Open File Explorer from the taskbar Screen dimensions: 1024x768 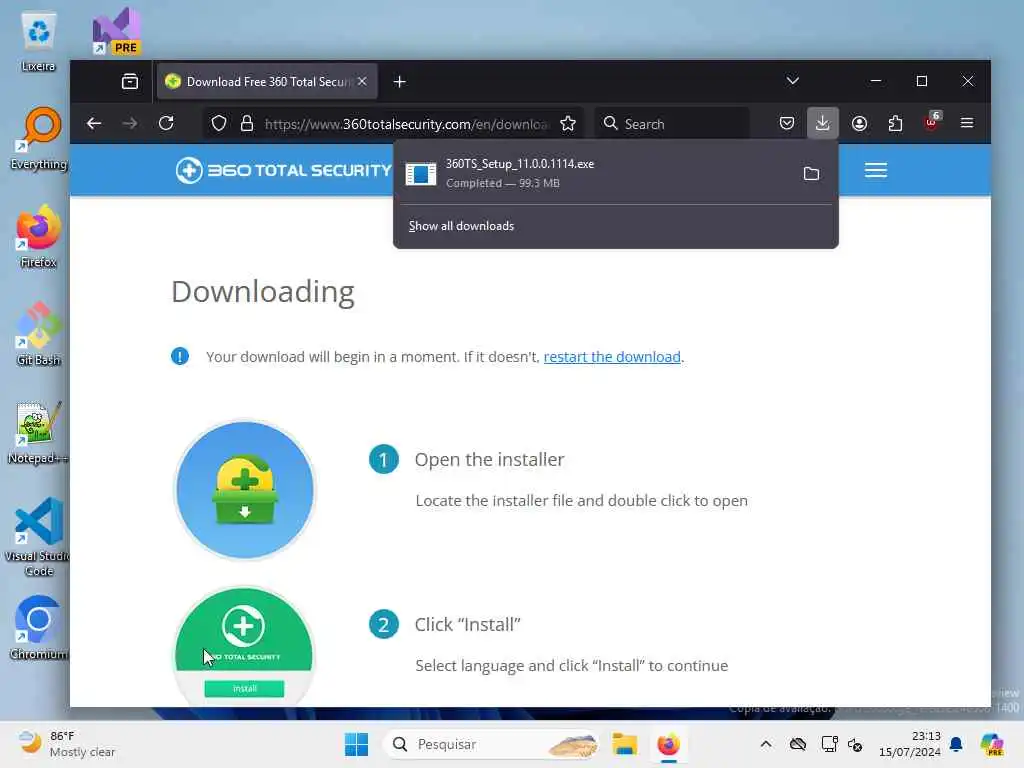pyautogui.click(x=624, y=744)
